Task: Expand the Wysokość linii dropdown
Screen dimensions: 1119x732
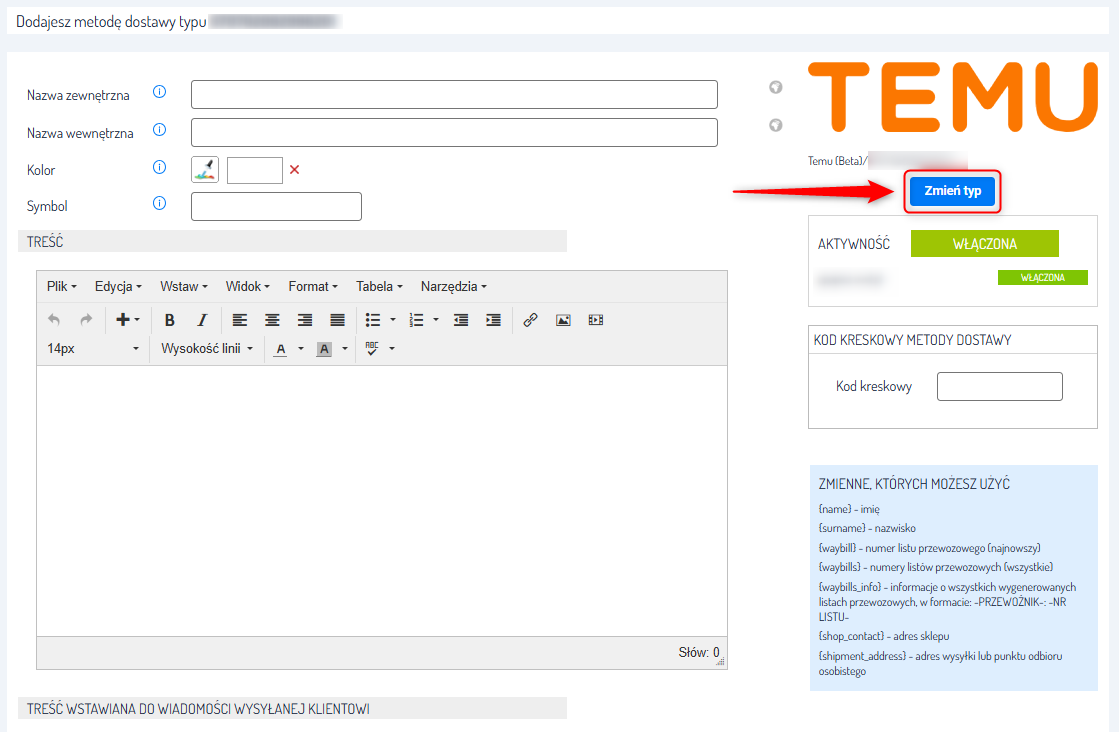Action: coord(207,349)
